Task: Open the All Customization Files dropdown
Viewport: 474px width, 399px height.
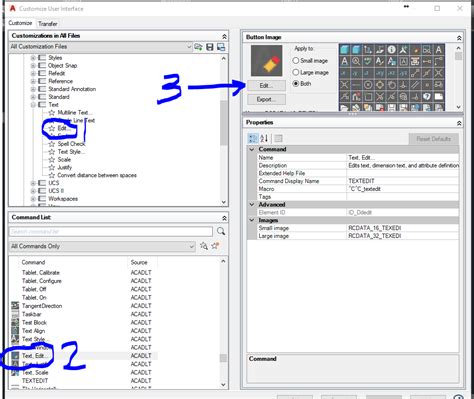Action: tap(101, 47)
